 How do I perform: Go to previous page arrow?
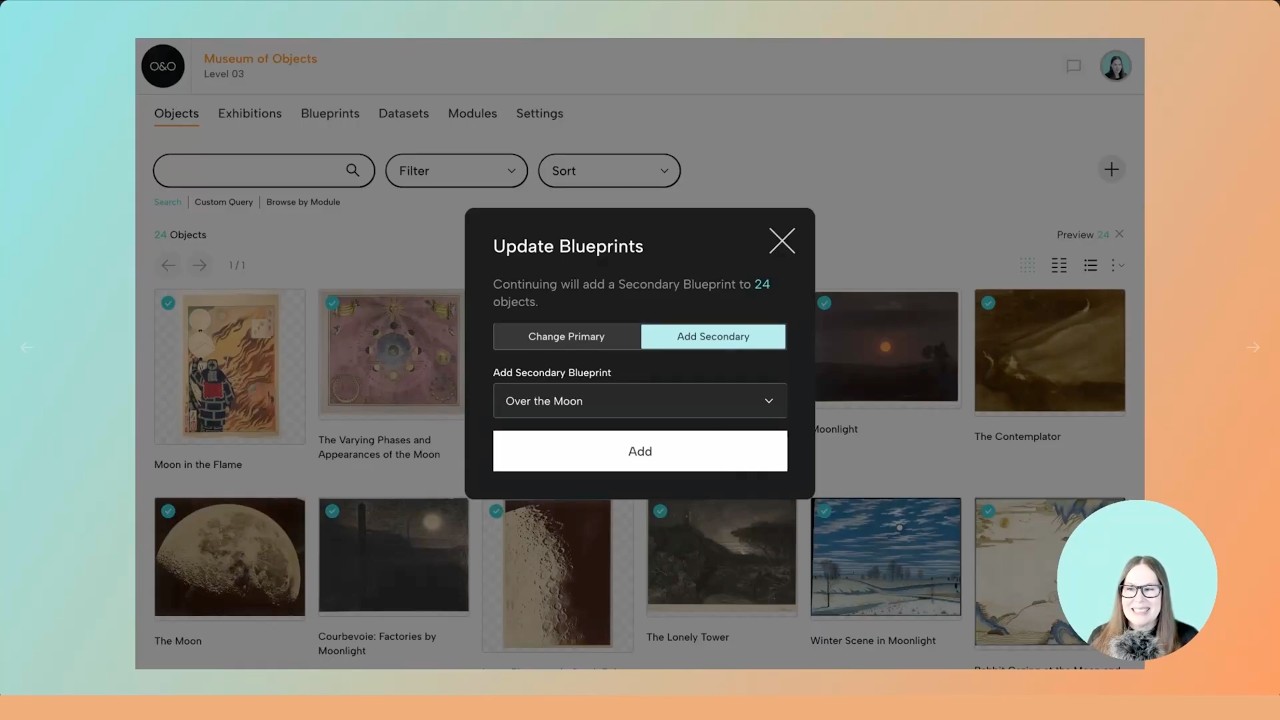click(x=168, y=265)
